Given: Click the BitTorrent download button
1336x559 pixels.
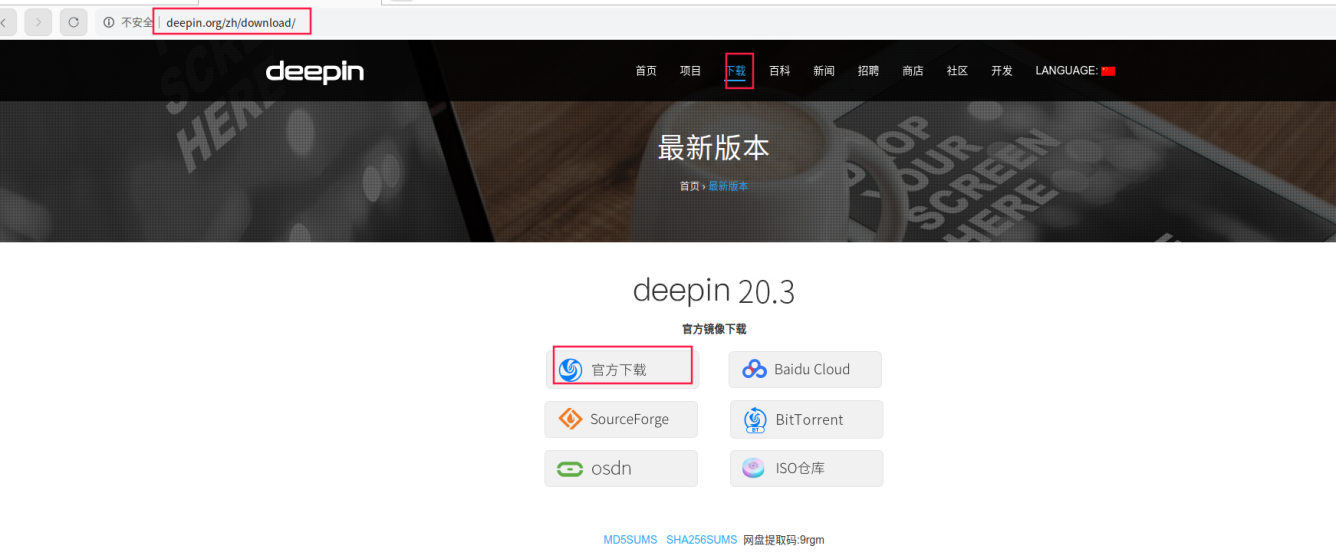Looking at the screenshot, I should click(x=806, y=419).
